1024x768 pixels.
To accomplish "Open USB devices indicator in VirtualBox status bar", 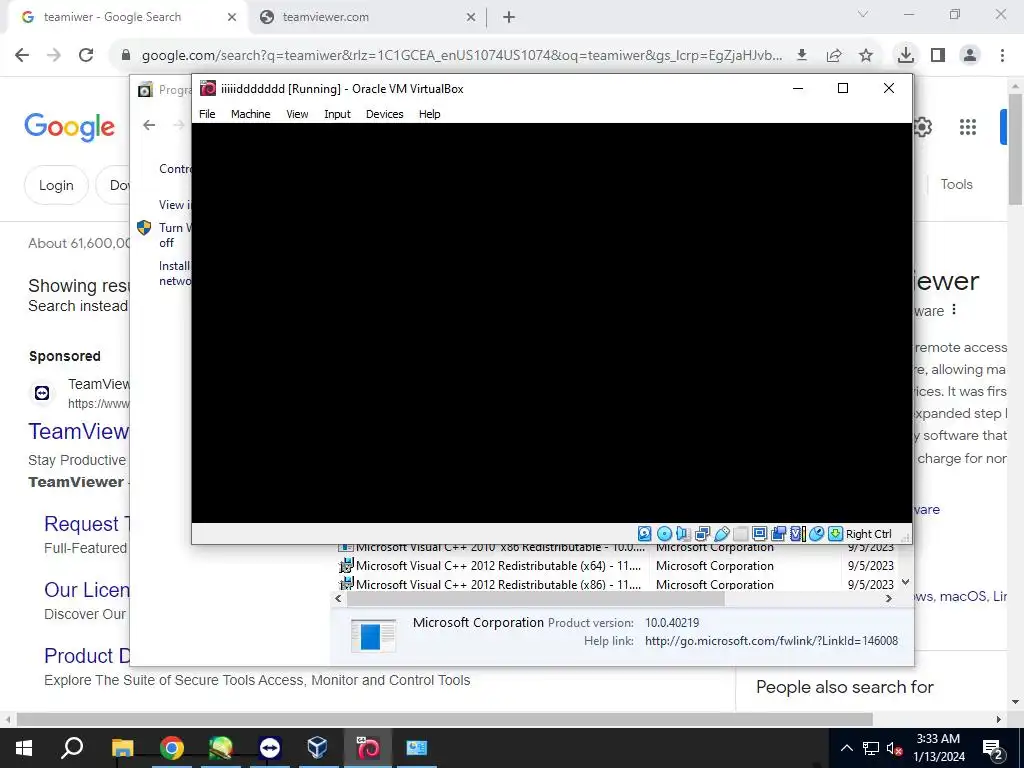I will [722, 534].
